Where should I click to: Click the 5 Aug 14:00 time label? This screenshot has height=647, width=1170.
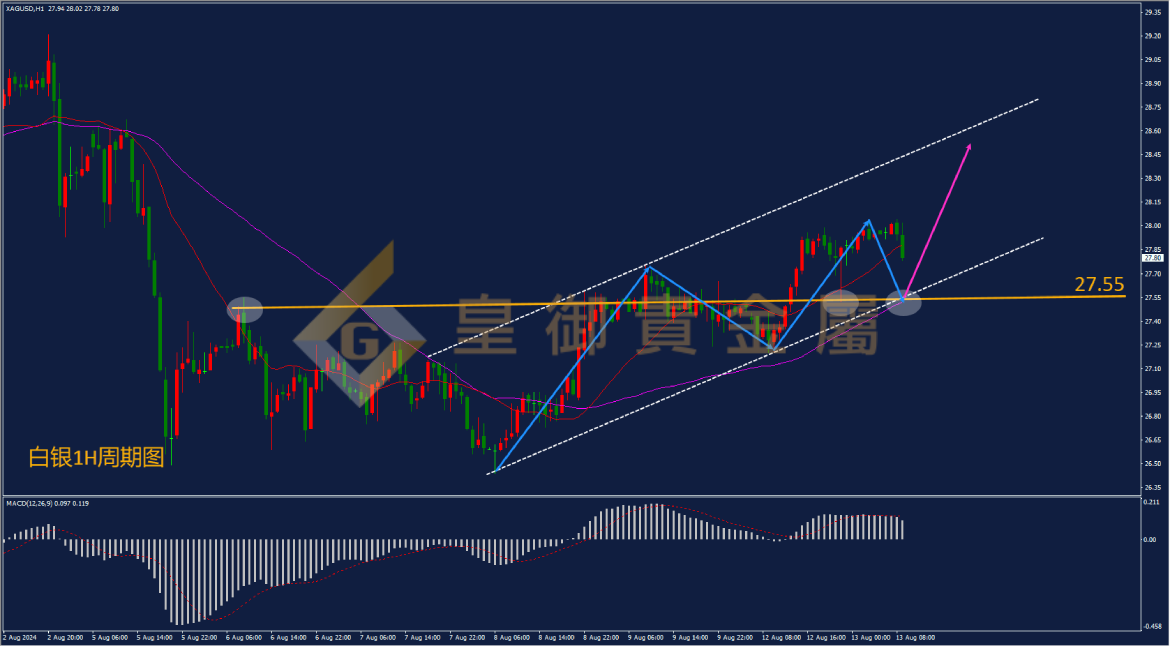(155, 638)
